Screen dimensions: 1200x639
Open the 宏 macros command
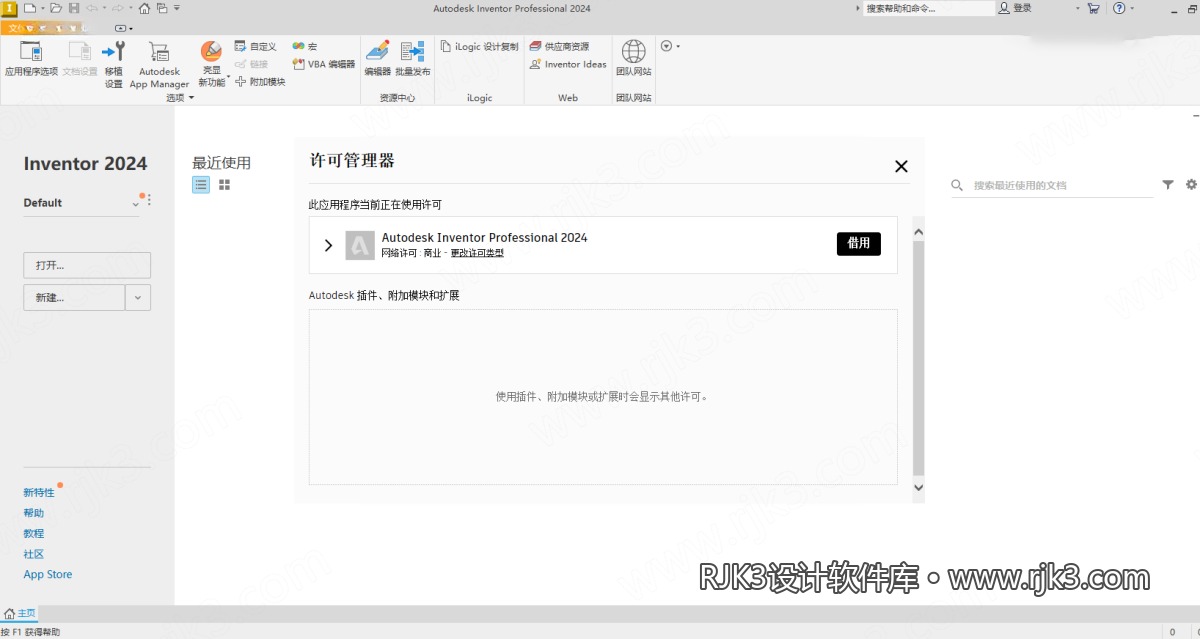(x=305, y=46)
